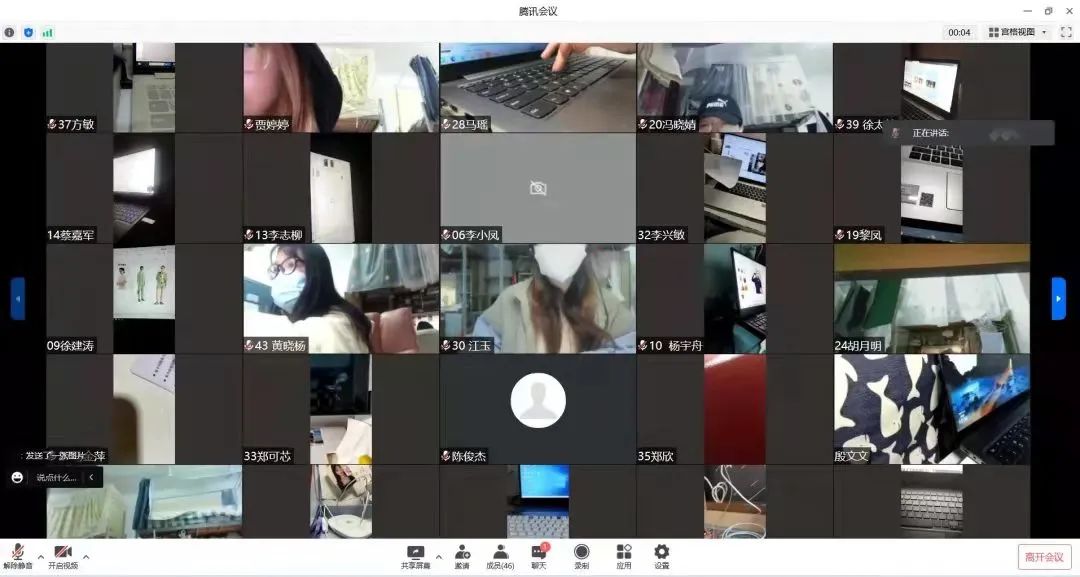
Task: Go to next page of video grid
Action: click(1058, 298)
